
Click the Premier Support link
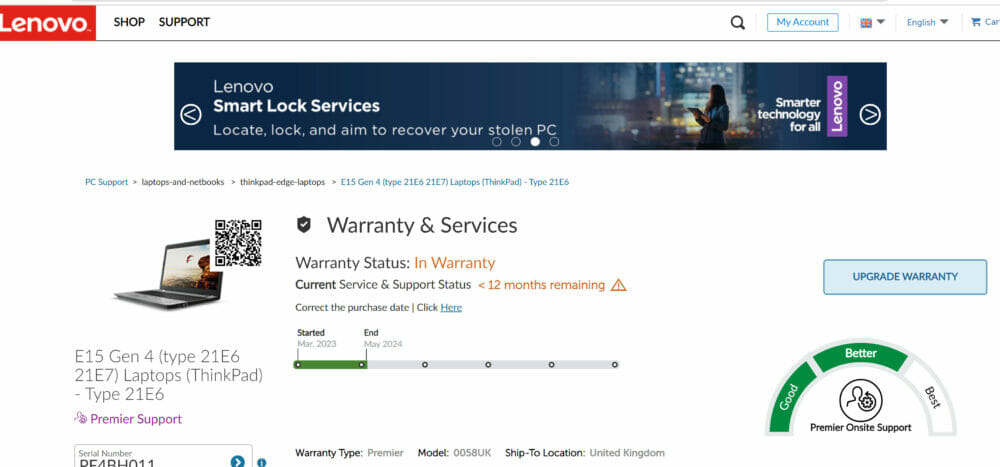pyautogui.click(x=136, y=419)
